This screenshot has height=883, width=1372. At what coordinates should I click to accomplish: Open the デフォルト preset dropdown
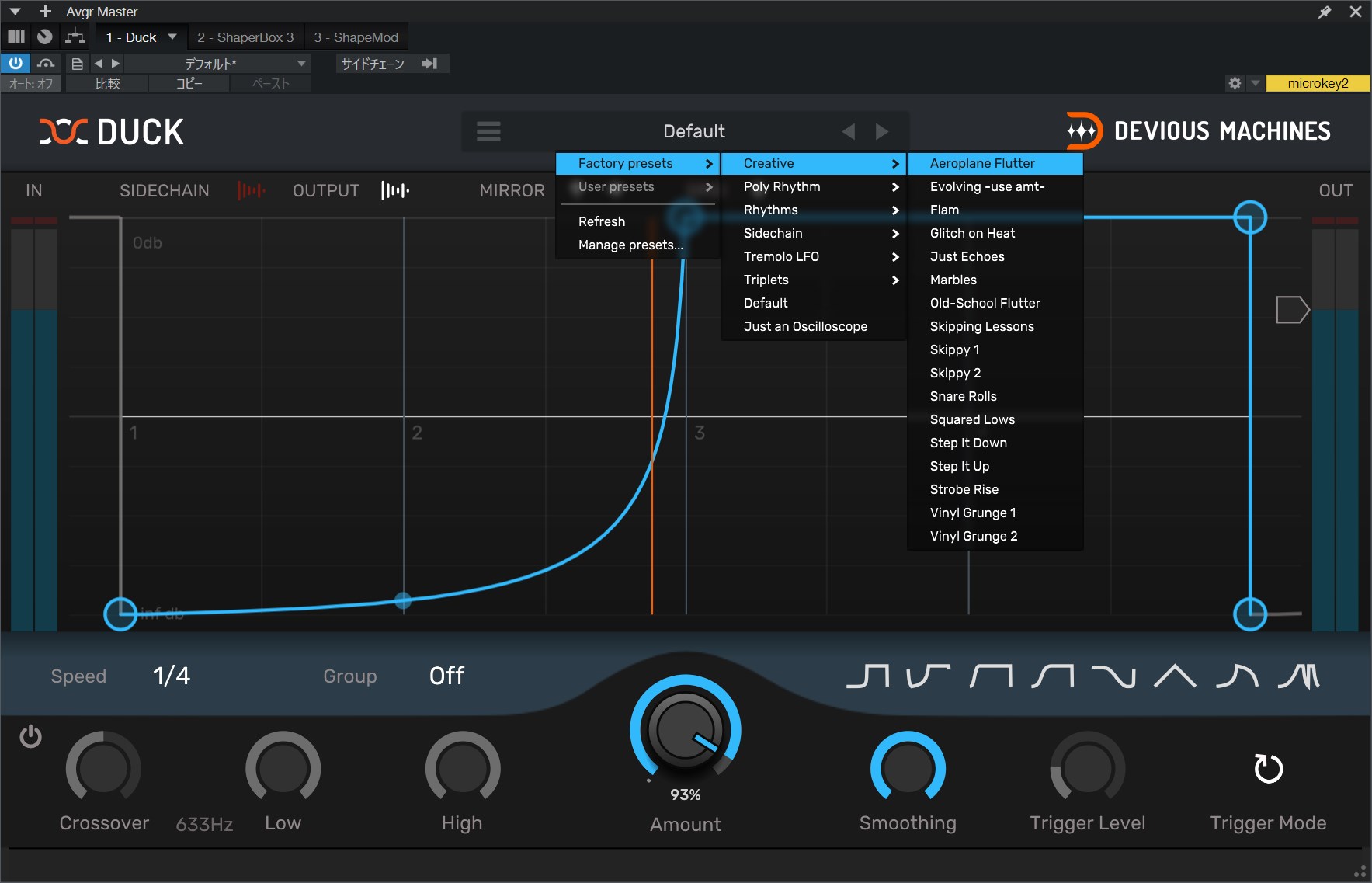point(219,64)
